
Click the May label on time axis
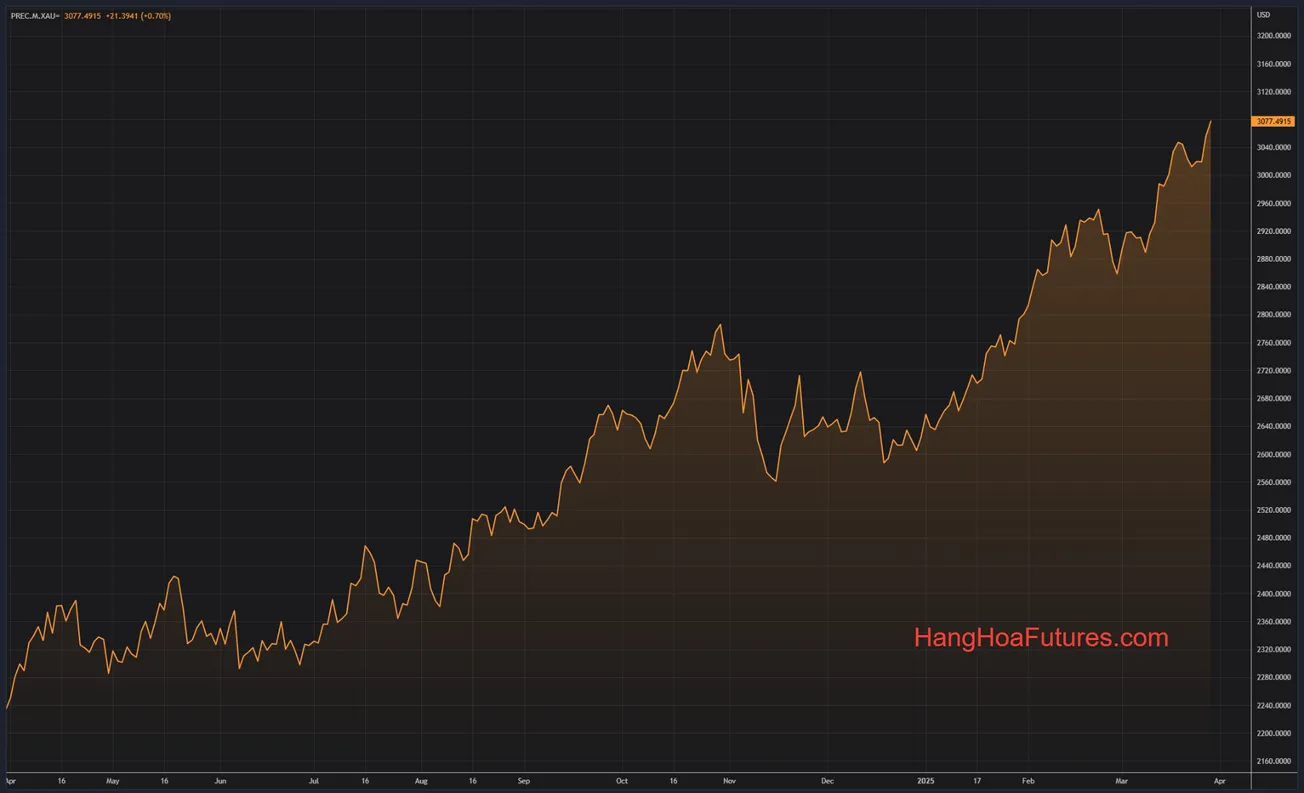coord(112,781)
